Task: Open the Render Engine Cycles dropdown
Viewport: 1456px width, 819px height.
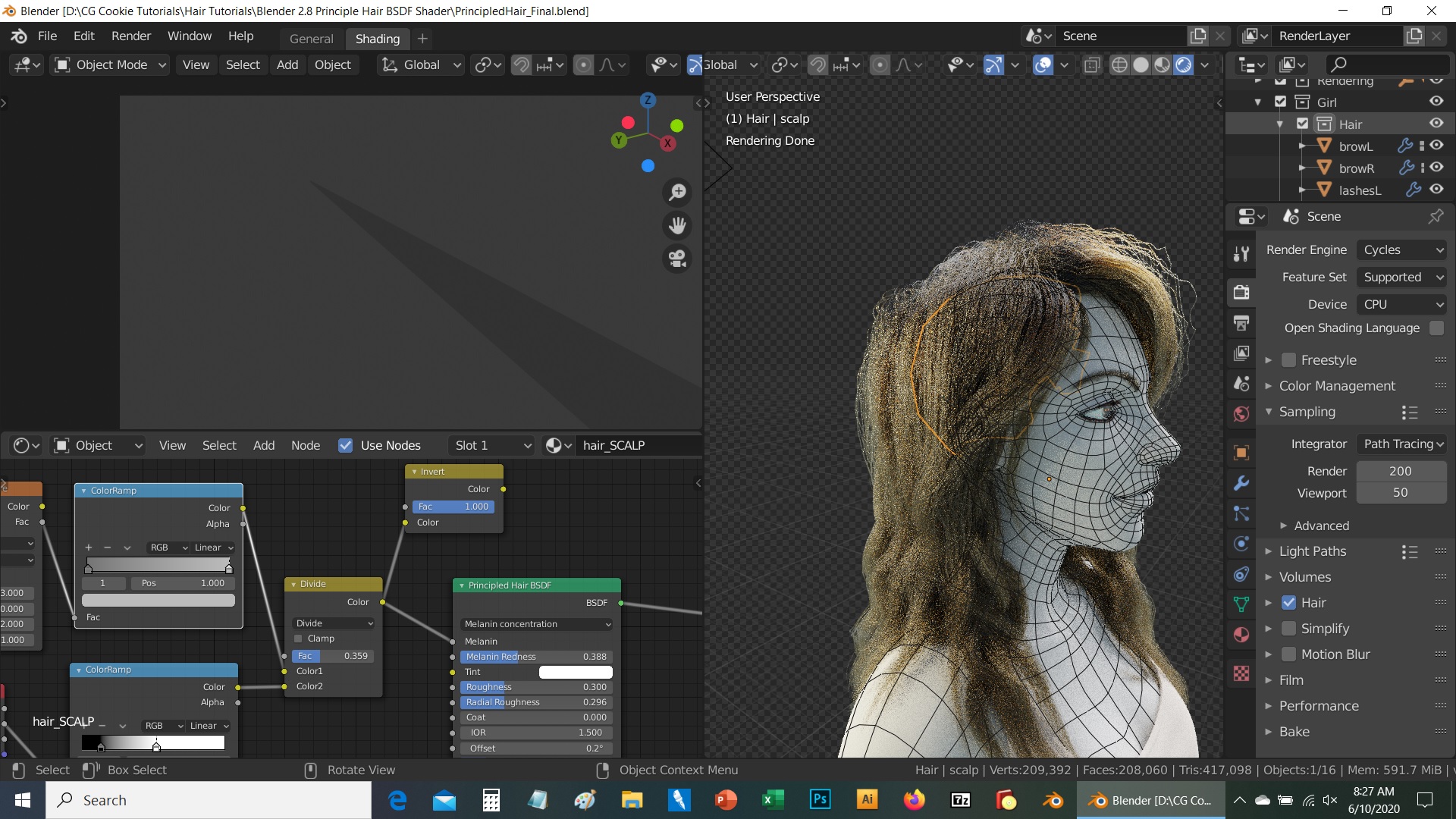Action: coord(1401,250)
